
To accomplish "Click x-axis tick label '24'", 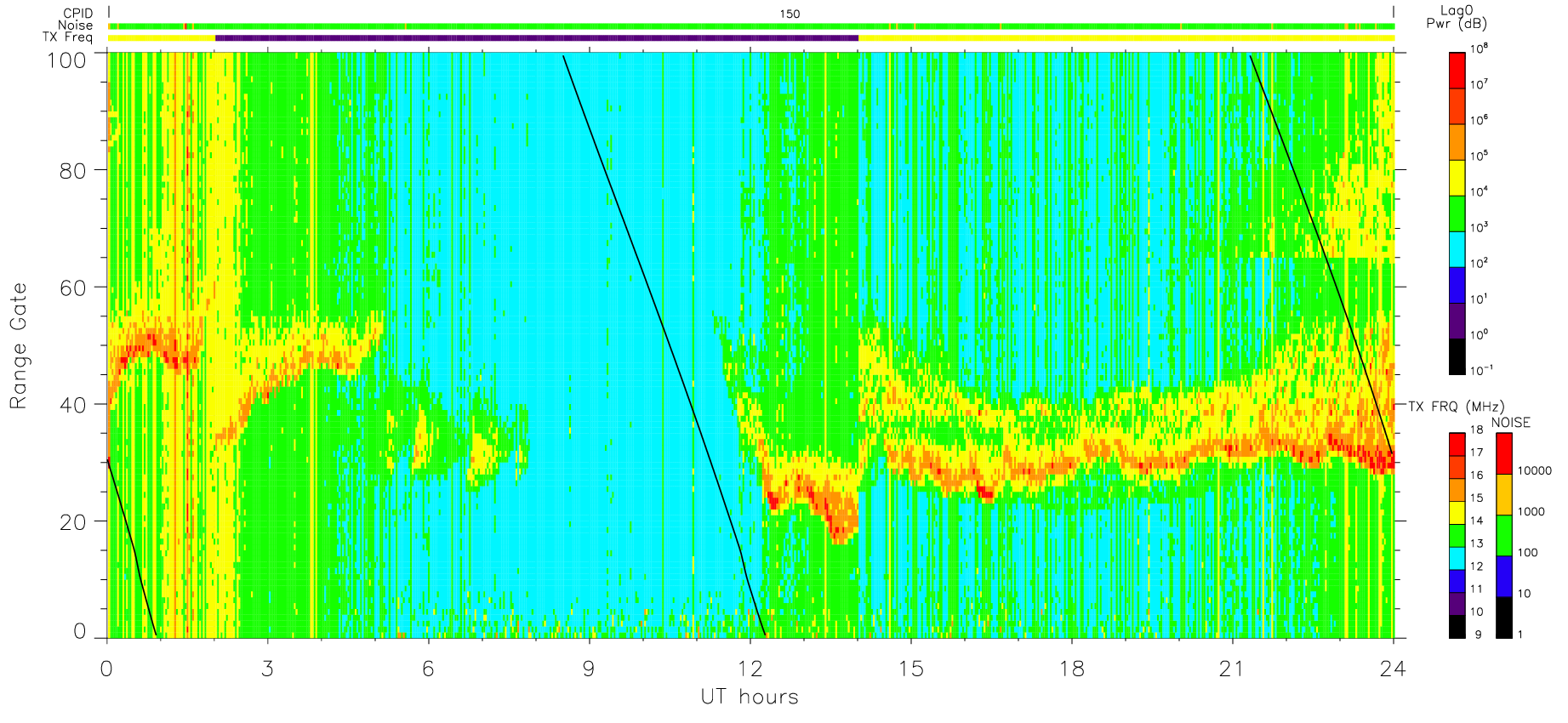I will [1393, 669].
